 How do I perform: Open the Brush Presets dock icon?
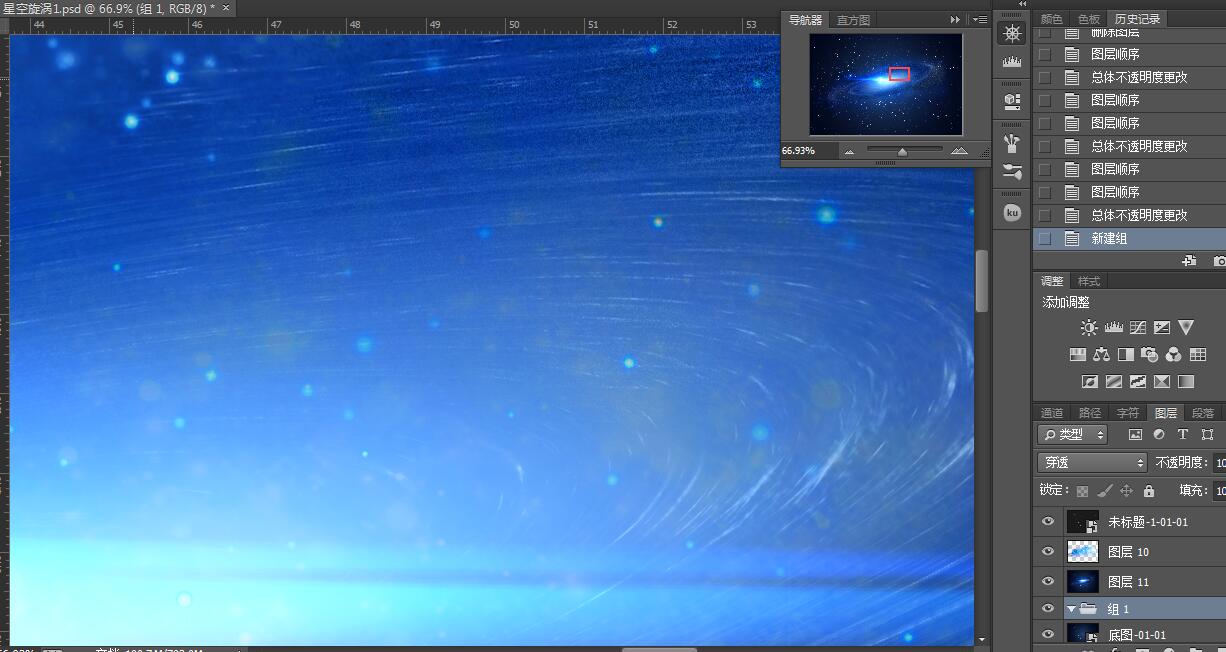[1012, 142]
